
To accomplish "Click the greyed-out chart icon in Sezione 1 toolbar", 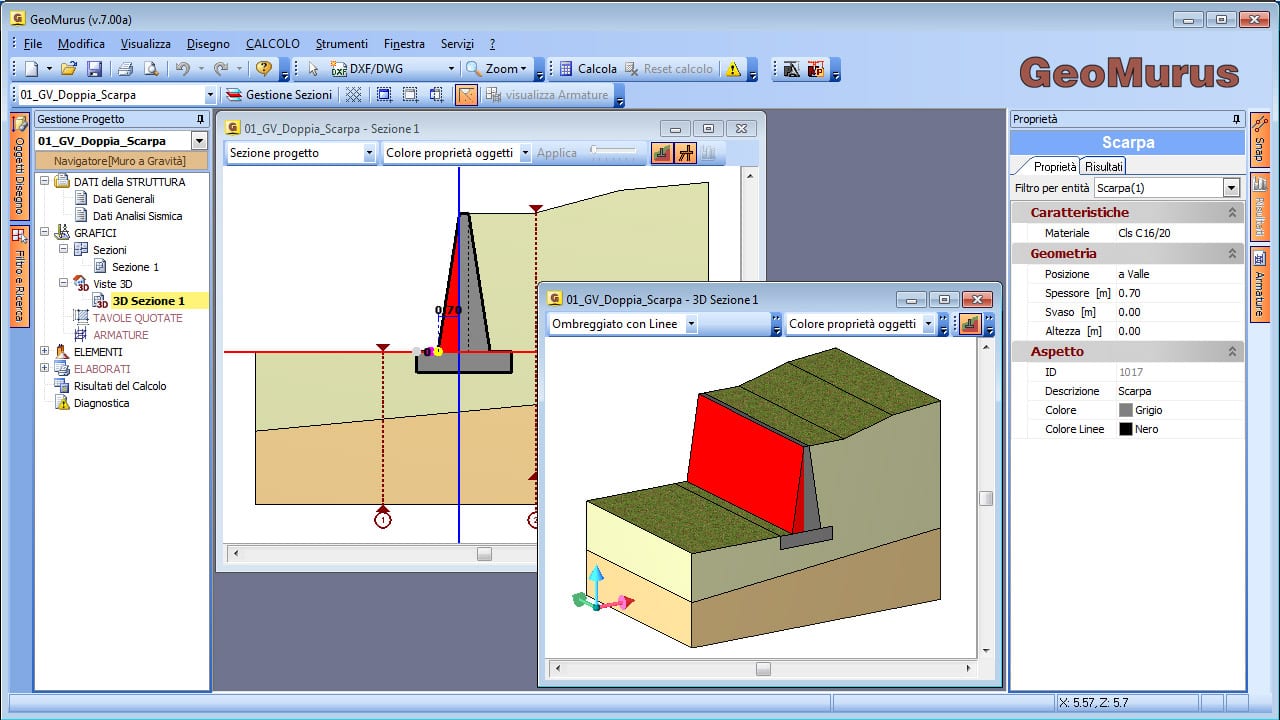I will (x=709, y=153).
